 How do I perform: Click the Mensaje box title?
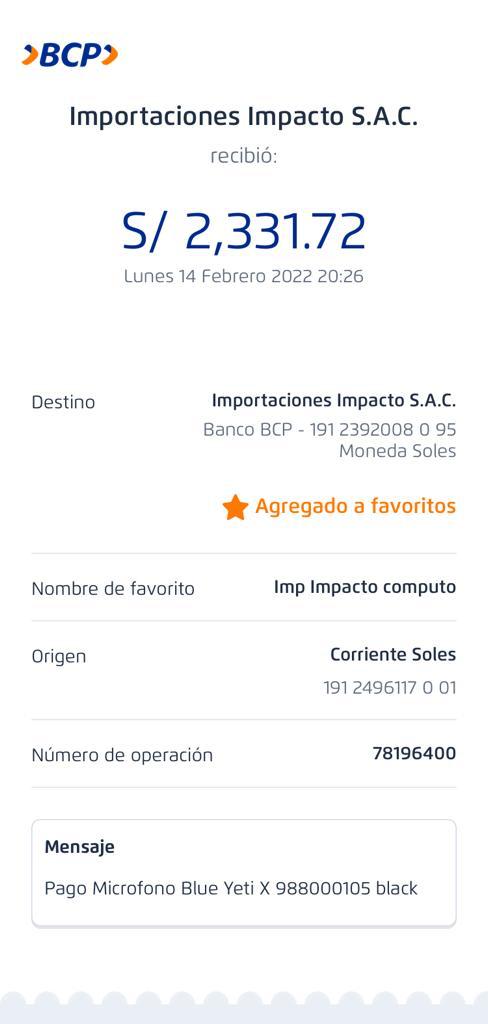(80, 848)
